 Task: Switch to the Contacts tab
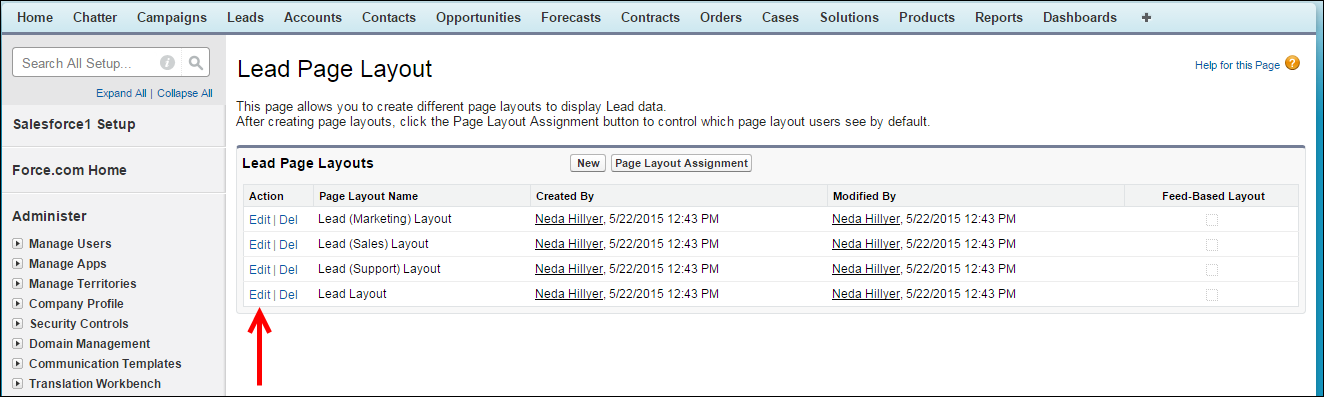tap(389, 17)
